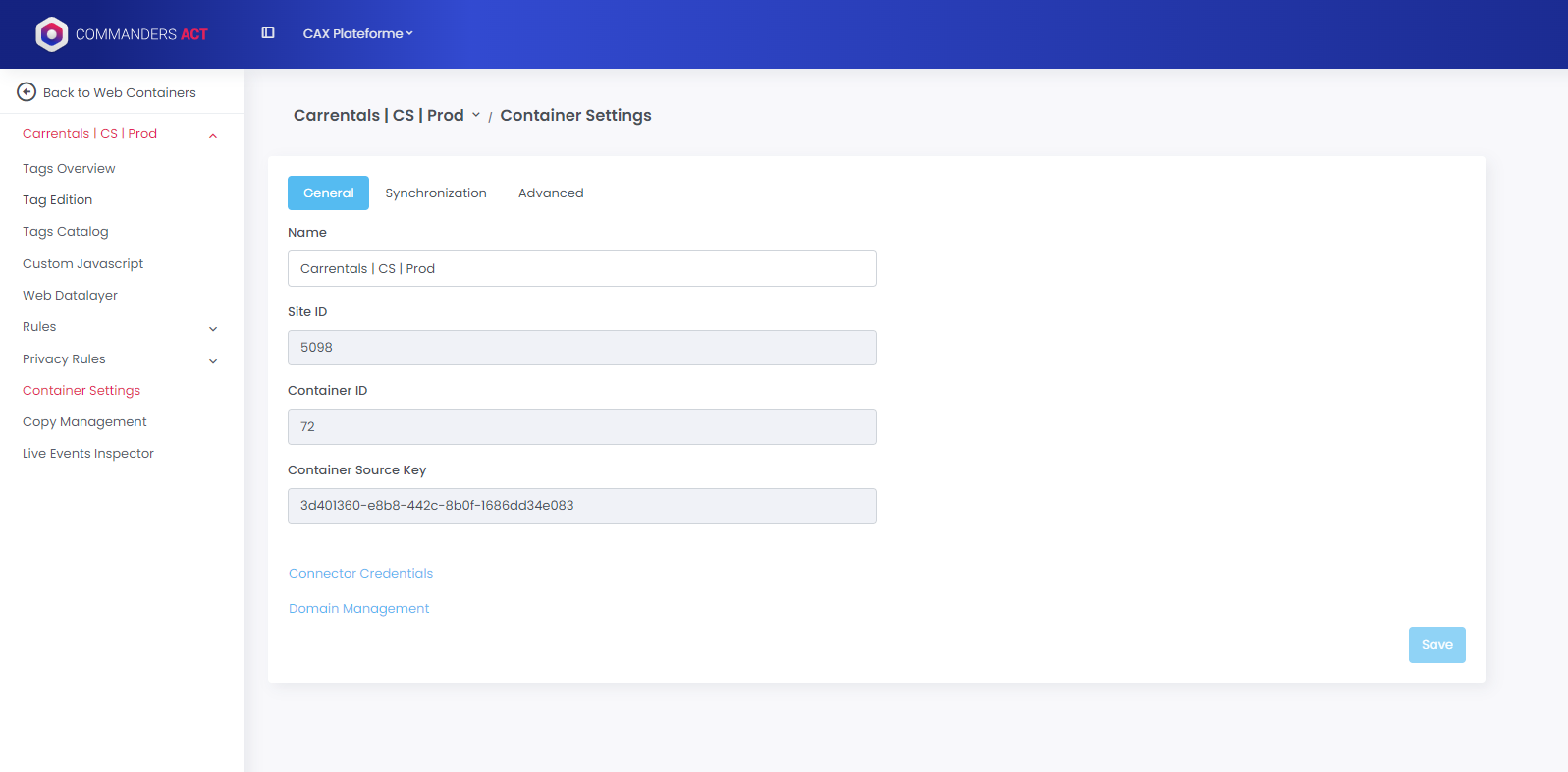Switch to the Advanced tab
The image size is (1568, 772).
(x=551, y=193)
